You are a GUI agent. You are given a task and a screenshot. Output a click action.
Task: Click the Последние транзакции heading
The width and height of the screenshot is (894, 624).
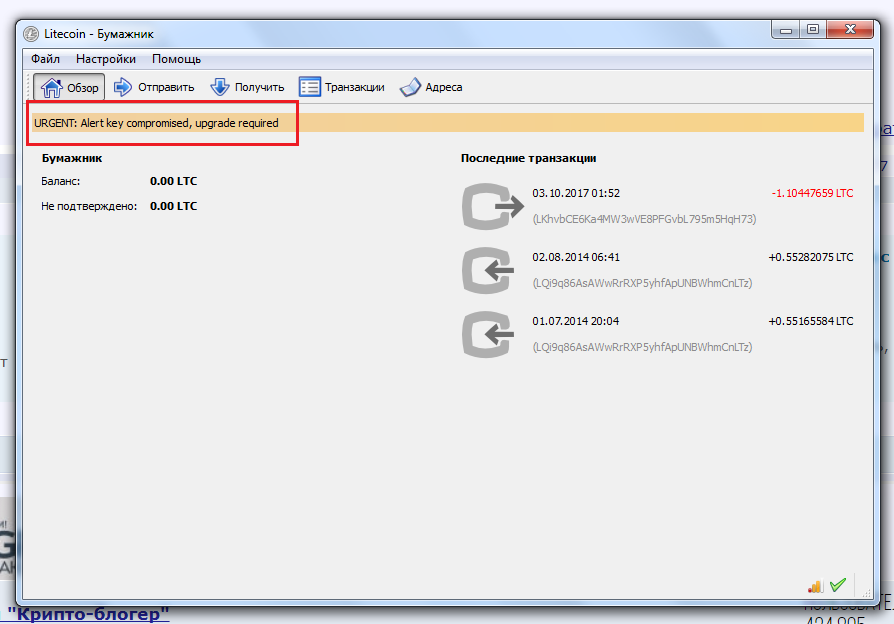pyautogui.click(x=529, y=159)
